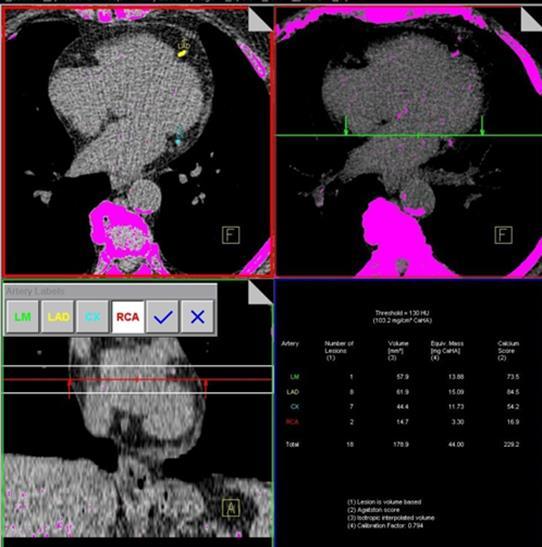Click the F orientation marker in the left axial view

coord(231,235)
